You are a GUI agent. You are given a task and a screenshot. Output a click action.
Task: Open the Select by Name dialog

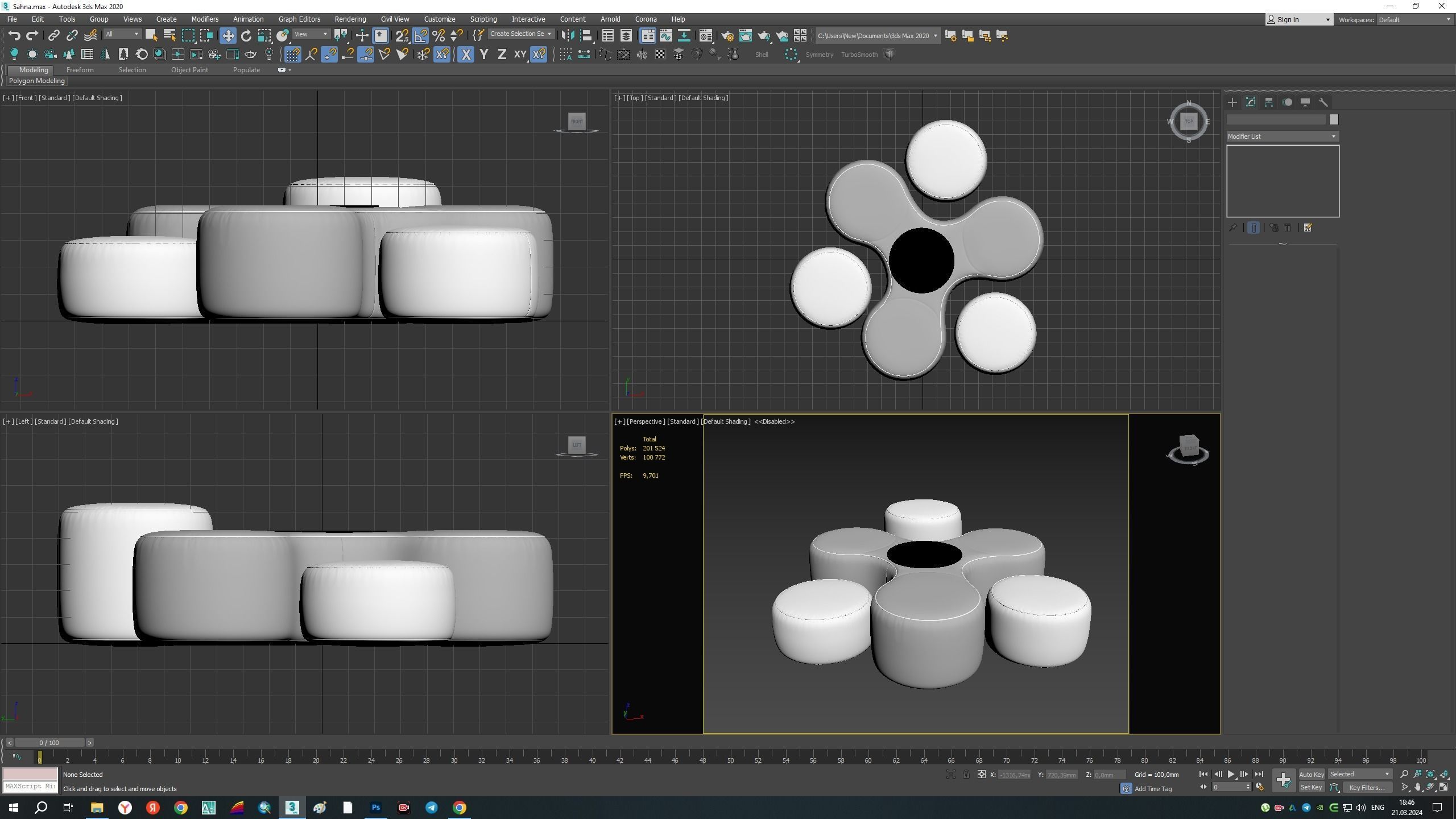coord(169,36)
